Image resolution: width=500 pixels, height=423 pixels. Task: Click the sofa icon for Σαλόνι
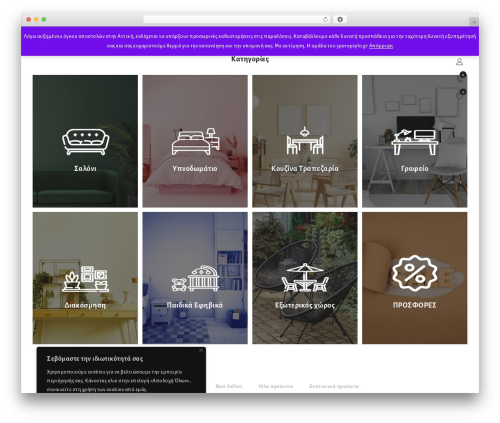86,142
